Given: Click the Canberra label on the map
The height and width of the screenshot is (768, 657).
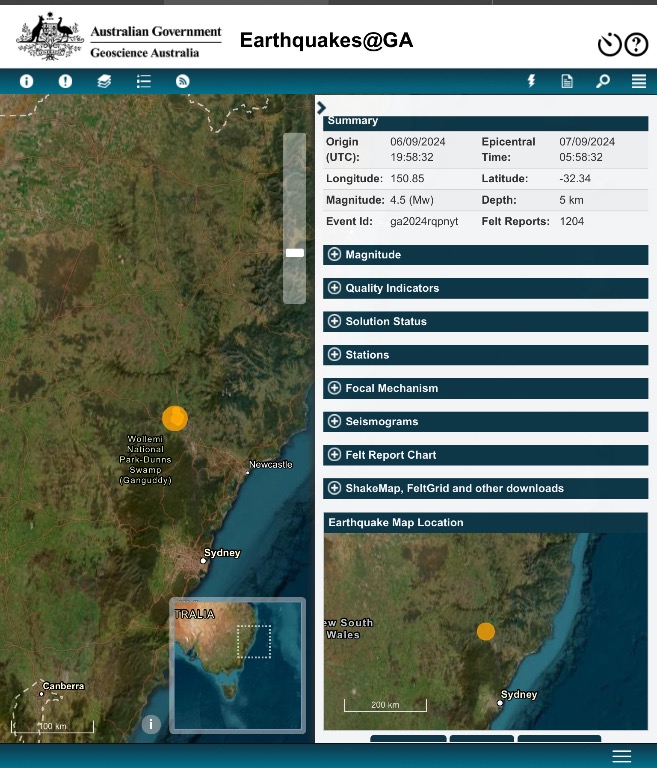Looking at the screenshot, I should [x=63, y=686].
